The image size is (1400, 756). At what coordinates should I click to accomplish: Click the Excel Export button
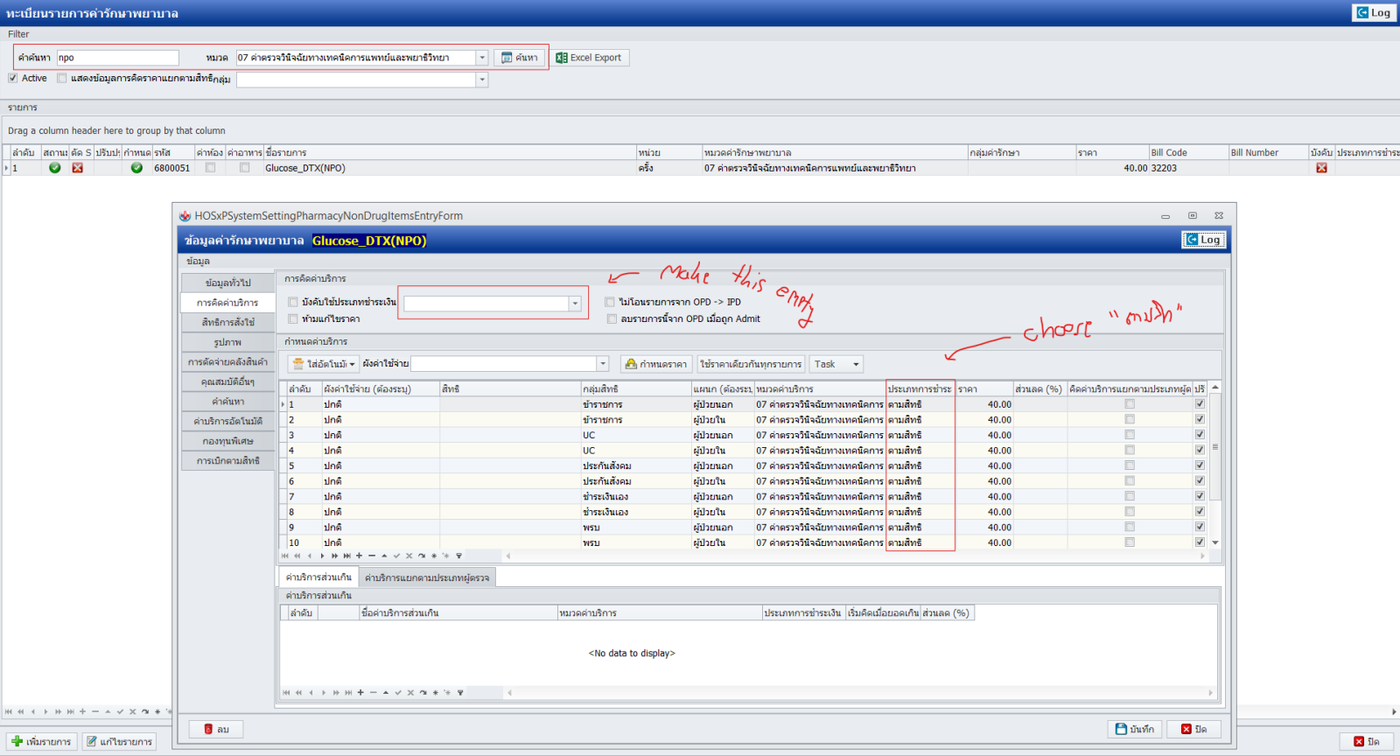(x=589, y=58)
